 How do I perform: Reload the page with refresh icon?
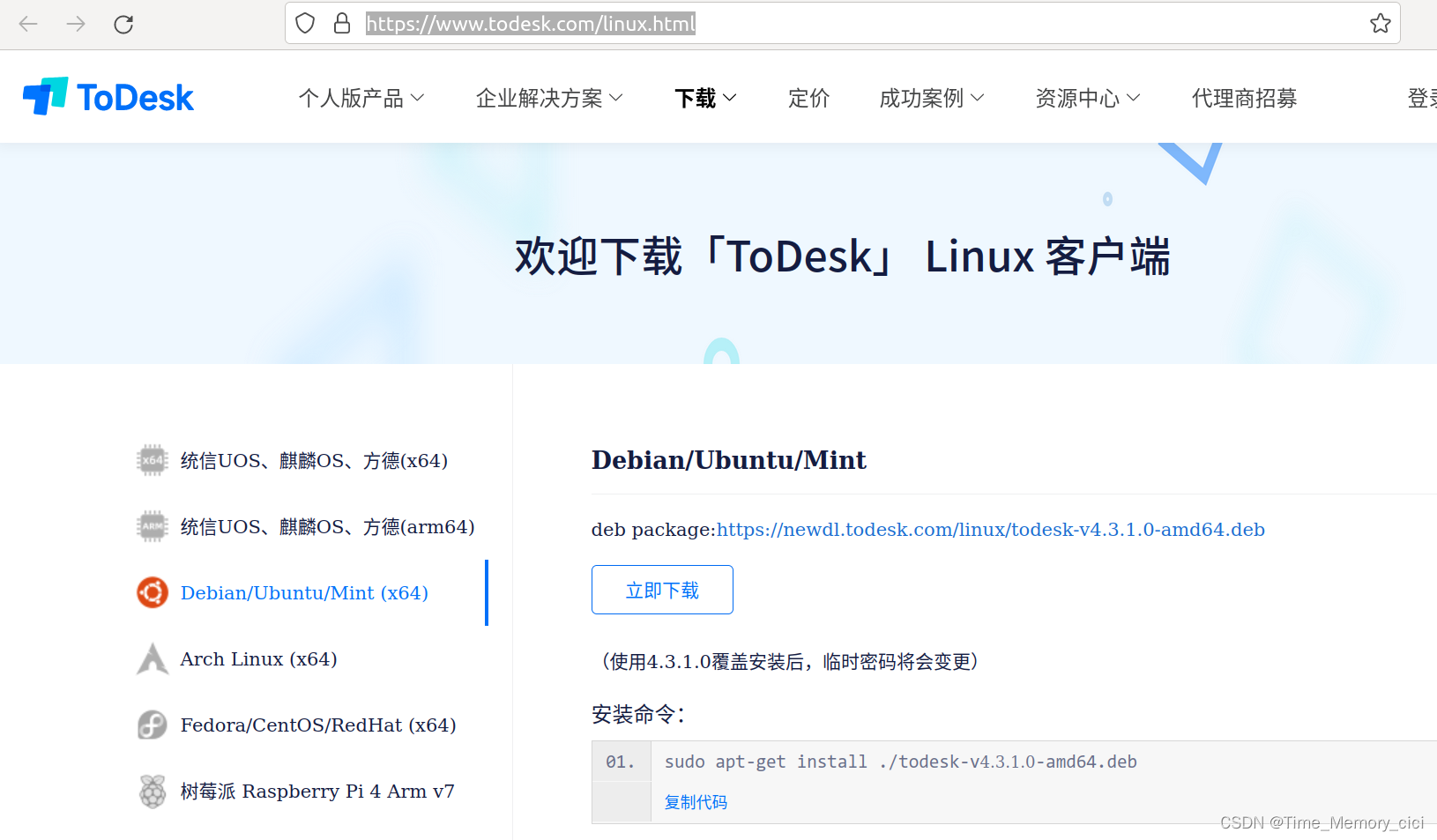click(123, 24)
